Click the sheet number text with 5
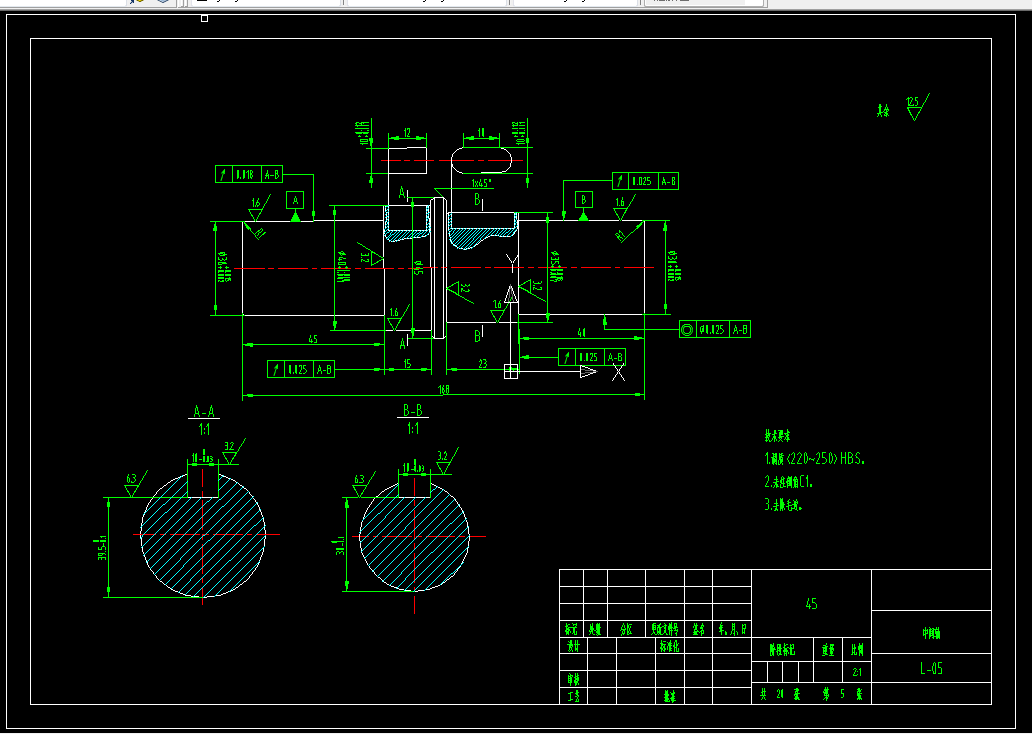 [x=842, y=694]
